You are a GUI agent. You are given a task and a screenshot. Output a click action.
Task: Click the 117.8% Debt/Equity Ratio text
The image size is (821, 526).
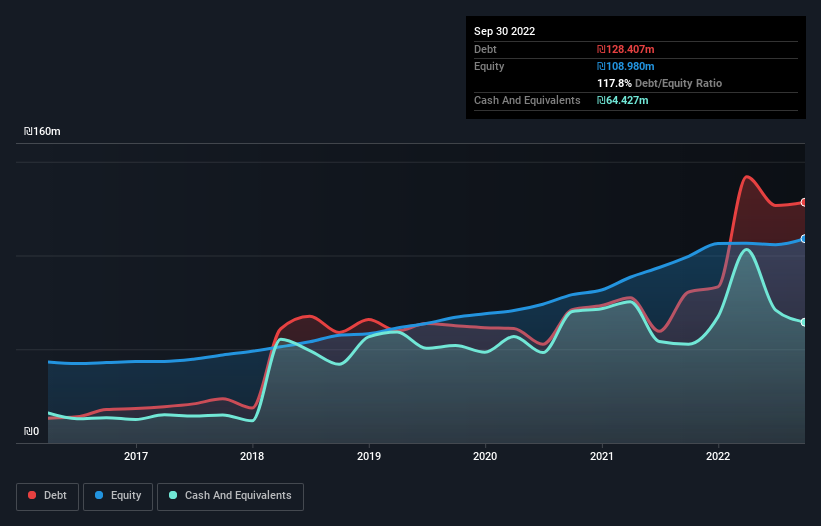659,83
